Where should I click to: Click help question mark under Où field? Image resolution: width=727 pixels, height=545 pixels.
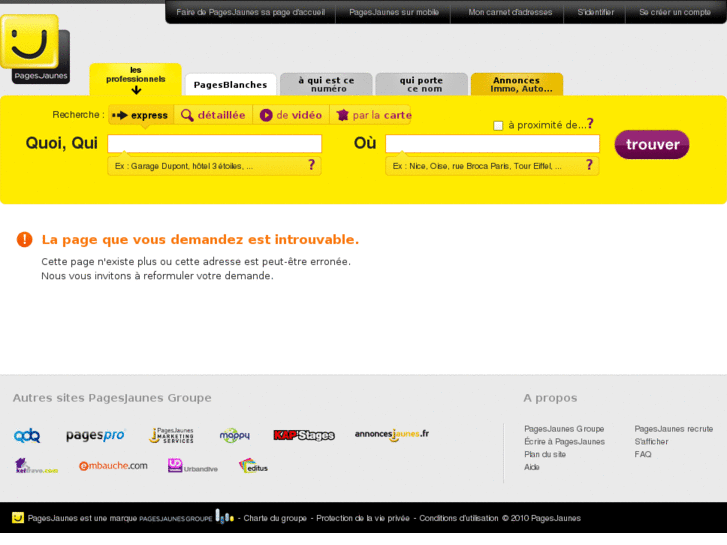pos(589,165)
